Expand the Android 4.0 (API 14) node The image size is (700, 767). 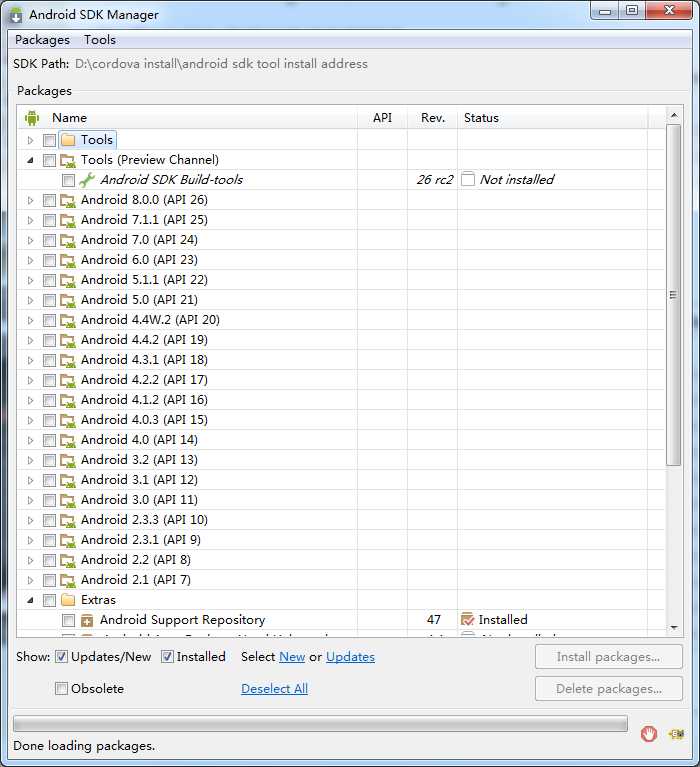click(30, 441)
